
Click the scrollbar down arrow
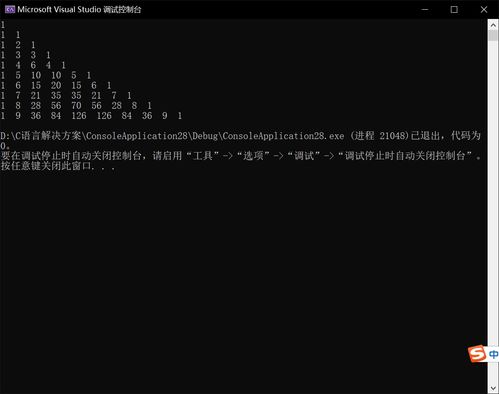coord(493,388)
